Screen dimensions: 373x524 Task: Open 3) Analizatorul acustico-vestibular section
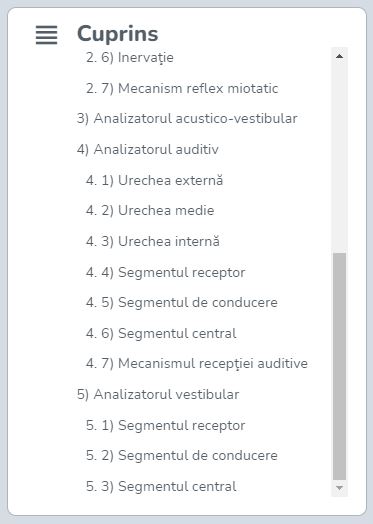(x=187, y=119)
